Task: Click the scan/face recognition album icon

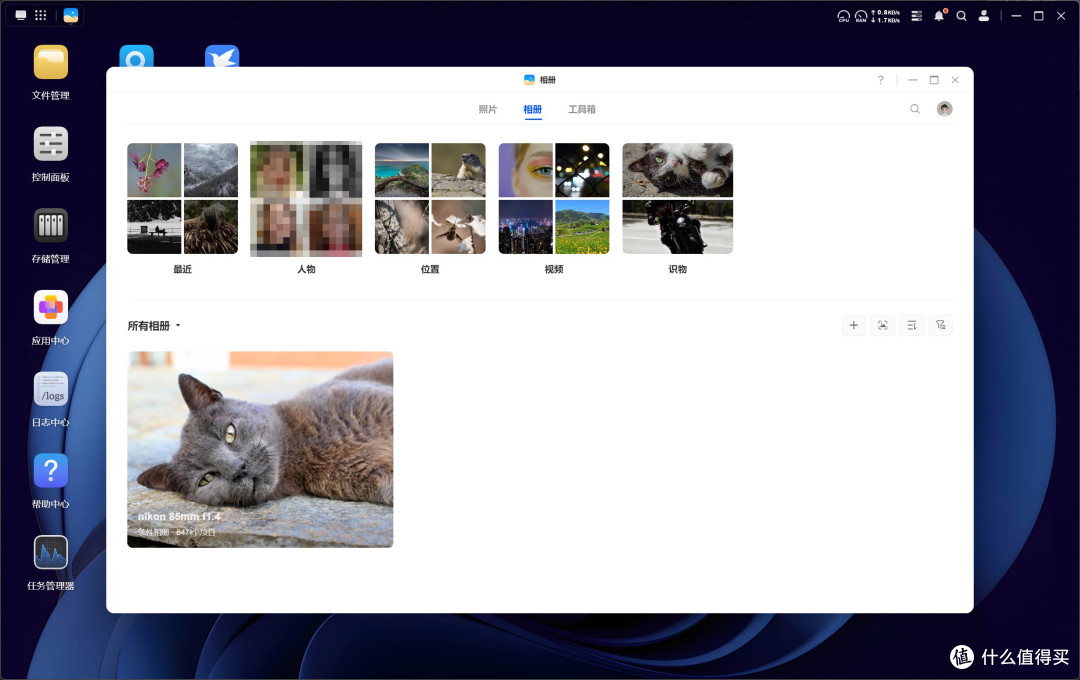Action: (882, 325)
